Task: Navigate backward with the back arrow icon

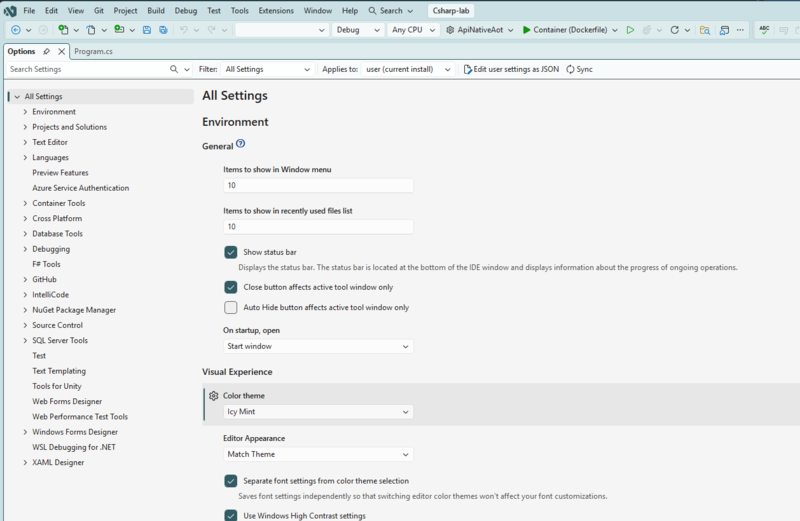Action: pos(16,30)
